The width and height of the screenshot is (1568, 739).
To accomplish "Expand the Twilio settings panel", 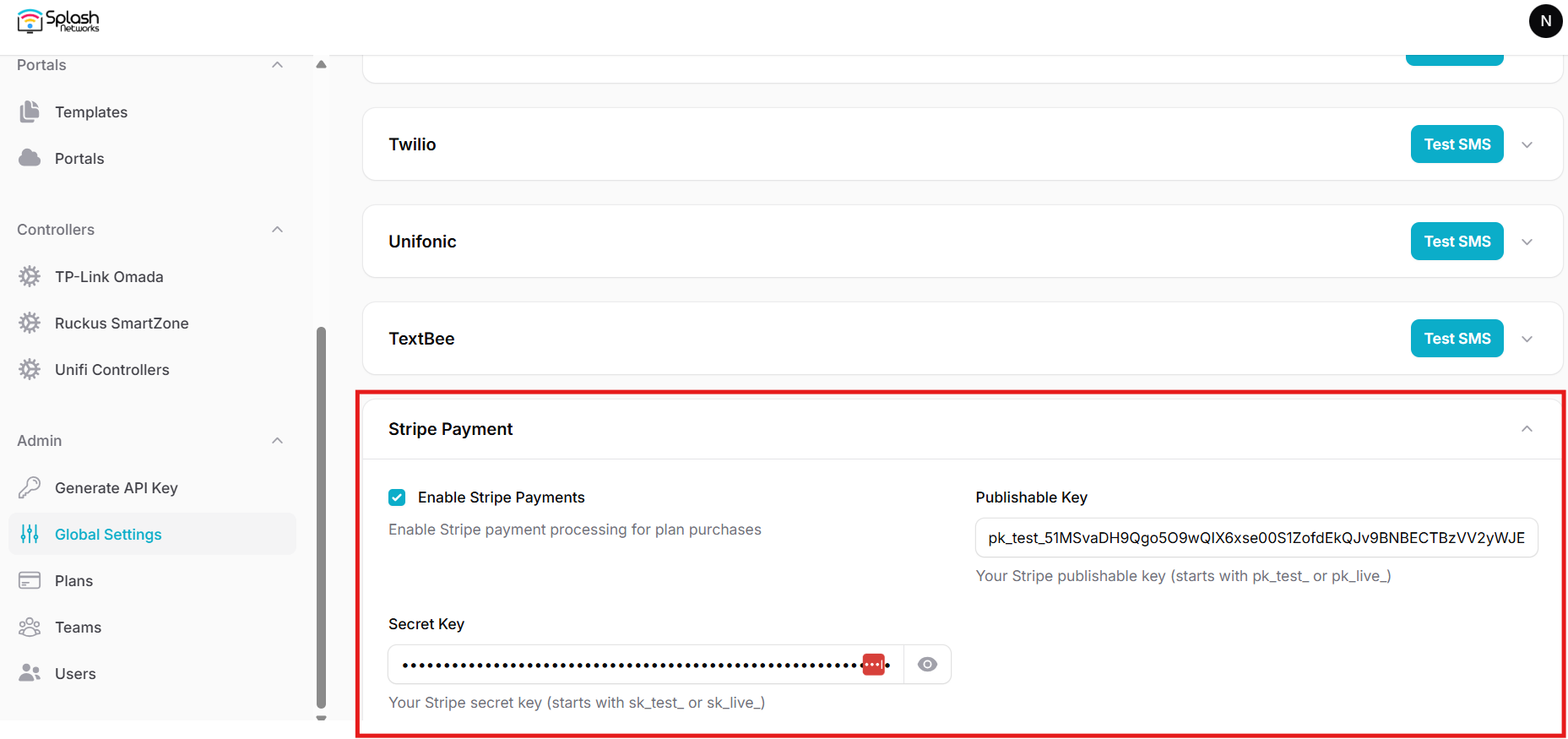I will 1527,144.
